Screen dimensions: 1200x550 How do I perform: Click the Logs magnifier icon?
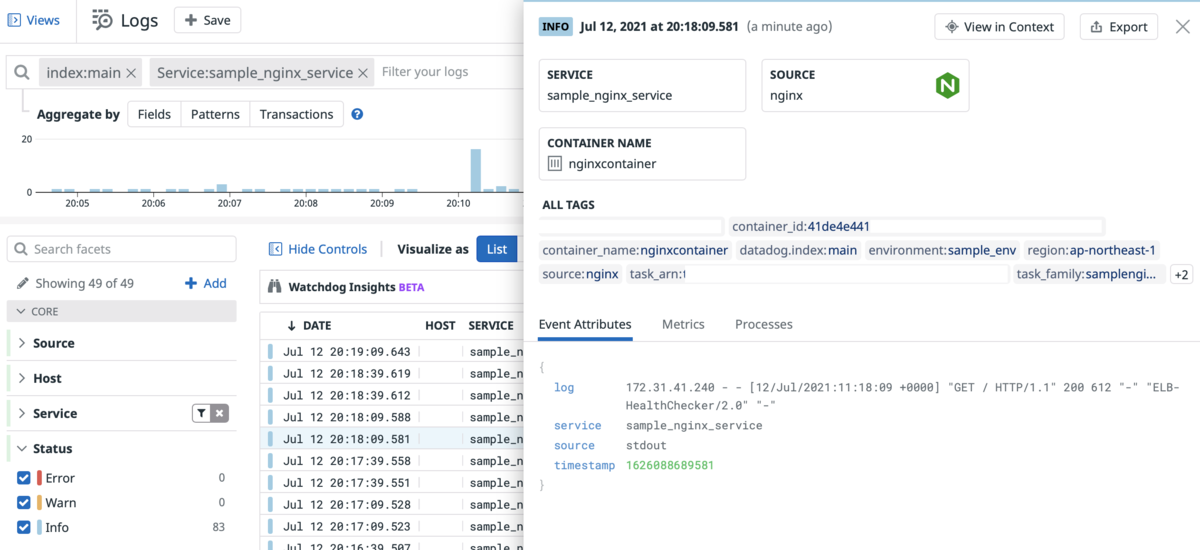tap(102, 20)
